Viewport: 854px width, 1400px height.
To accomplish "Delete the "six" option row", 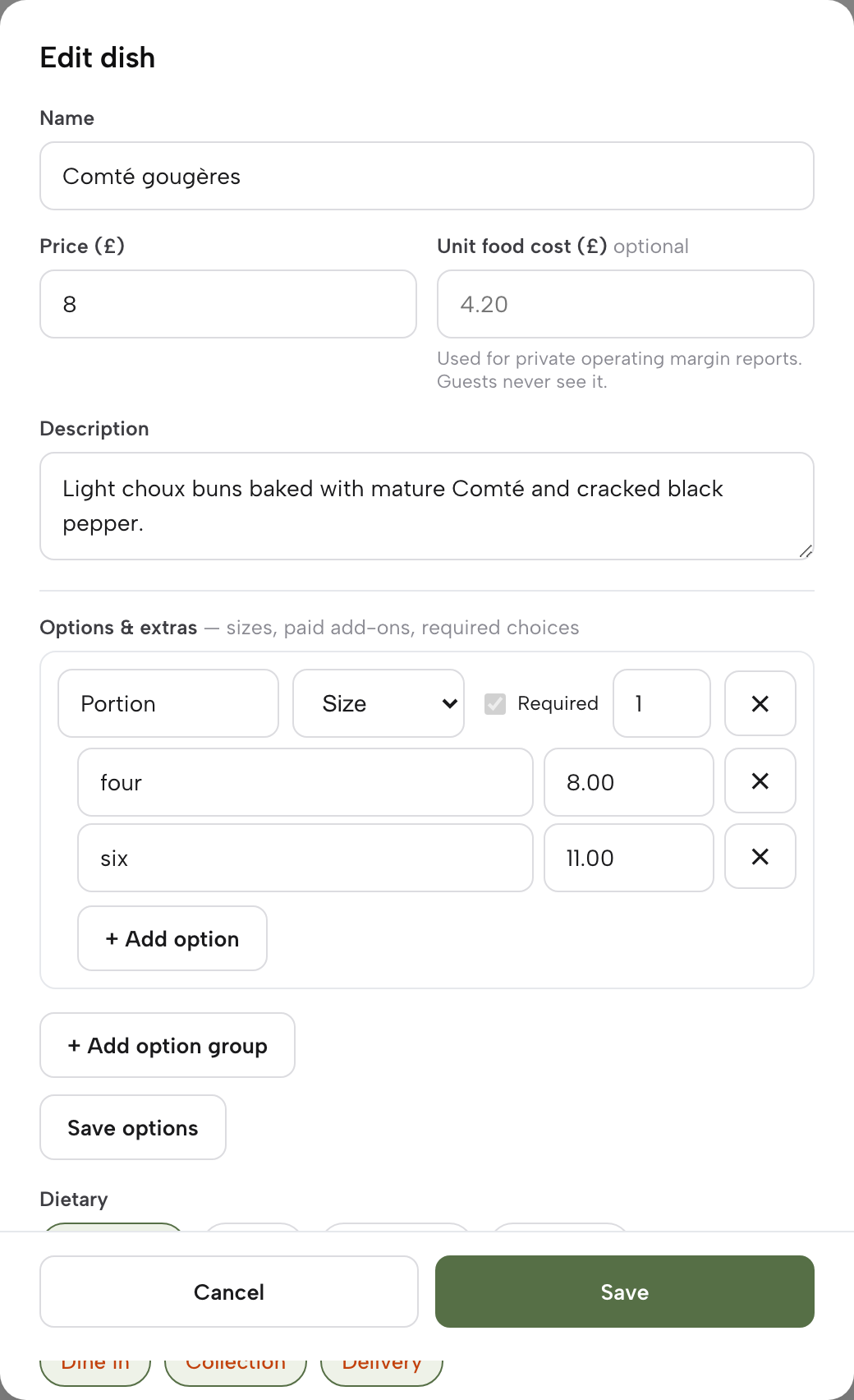I will 760,857.
